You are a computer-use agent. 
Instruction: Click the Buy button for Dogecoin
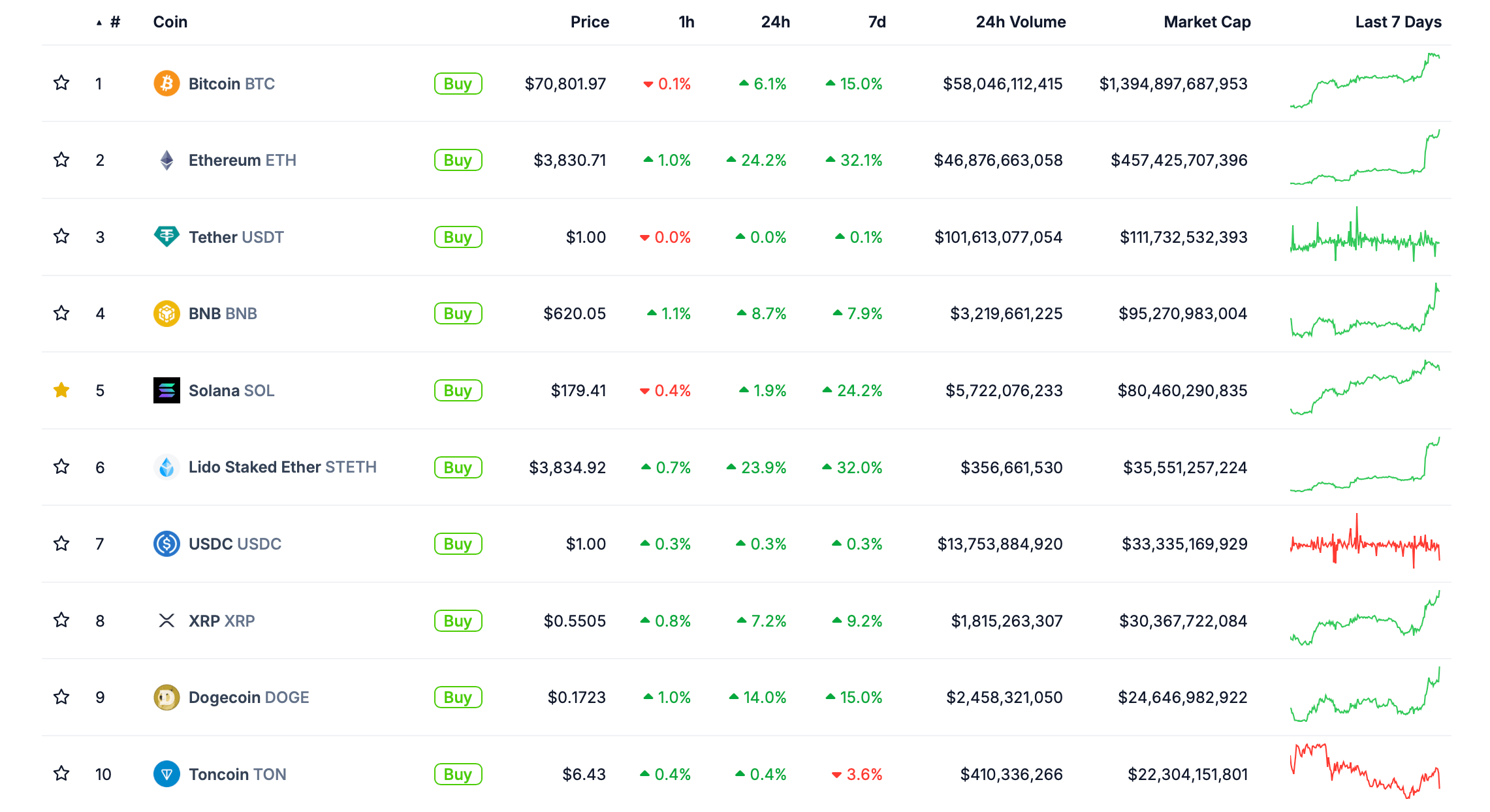(x=458, y=697)
